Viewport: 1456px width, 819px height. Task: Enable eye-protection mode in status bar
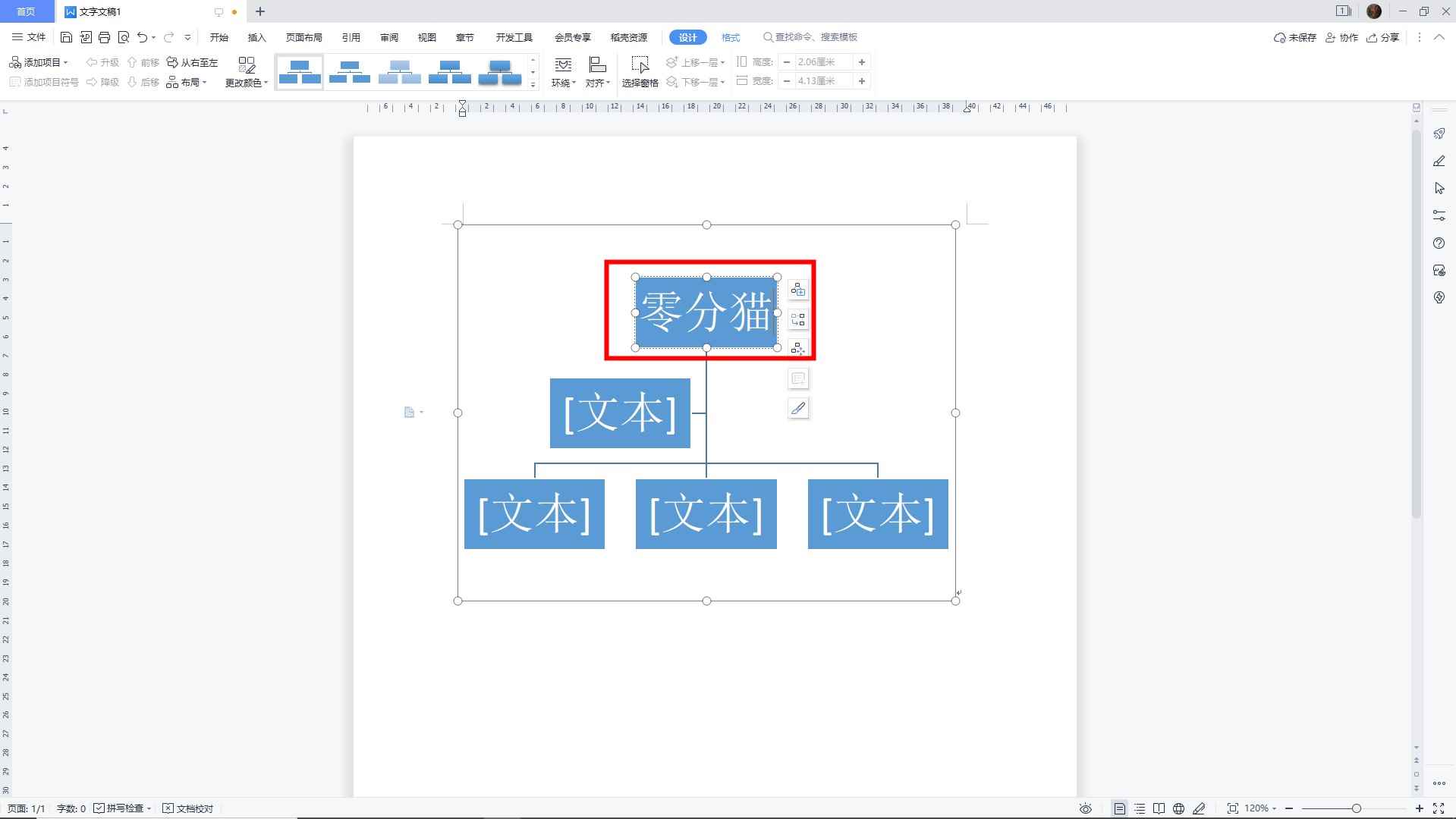tap(1085, 808)
